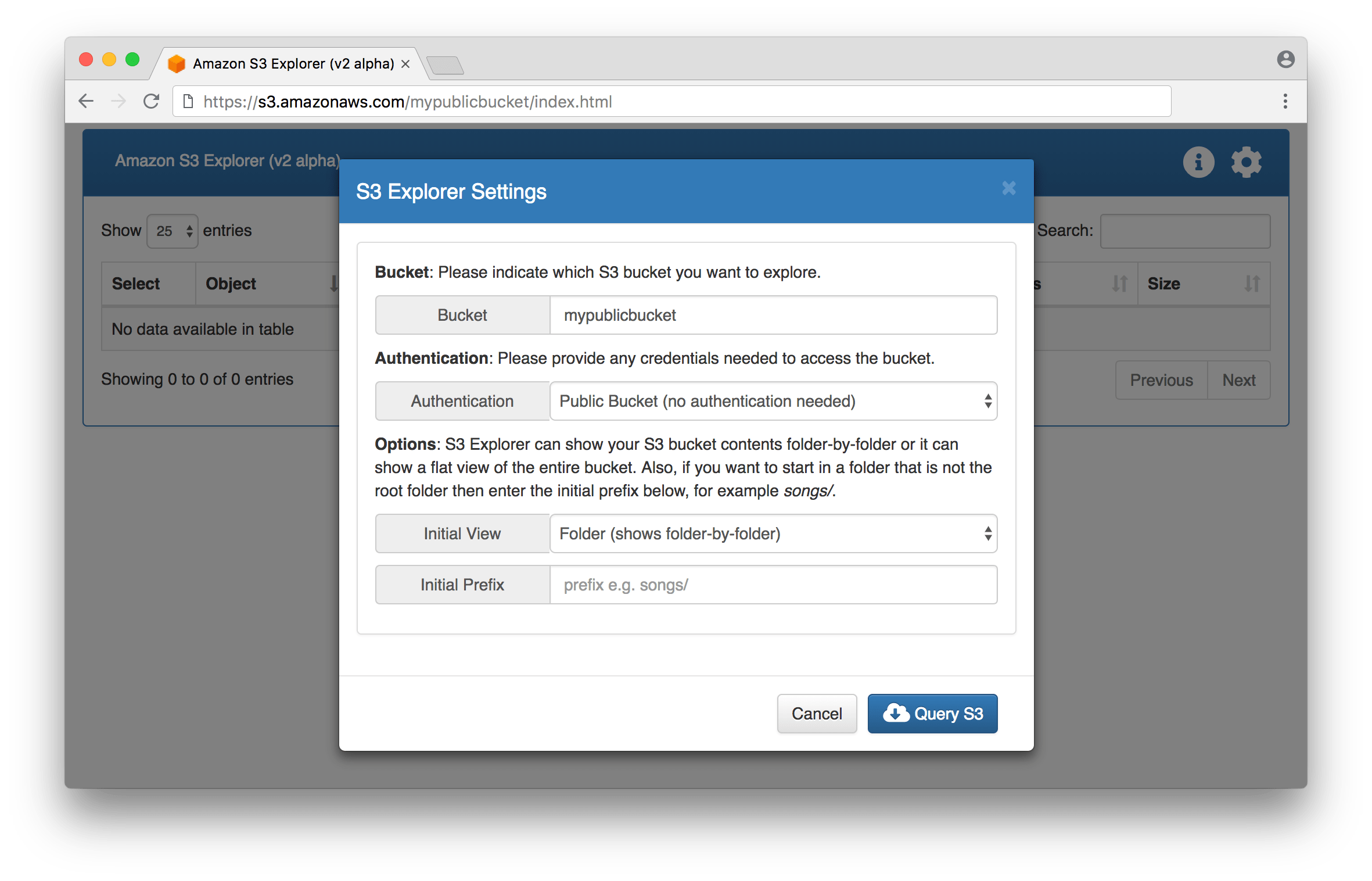Open S3 Explorer settings via the gear icon
Viewport: 1372px width, 881px height.
click(x=1246, y=162)
